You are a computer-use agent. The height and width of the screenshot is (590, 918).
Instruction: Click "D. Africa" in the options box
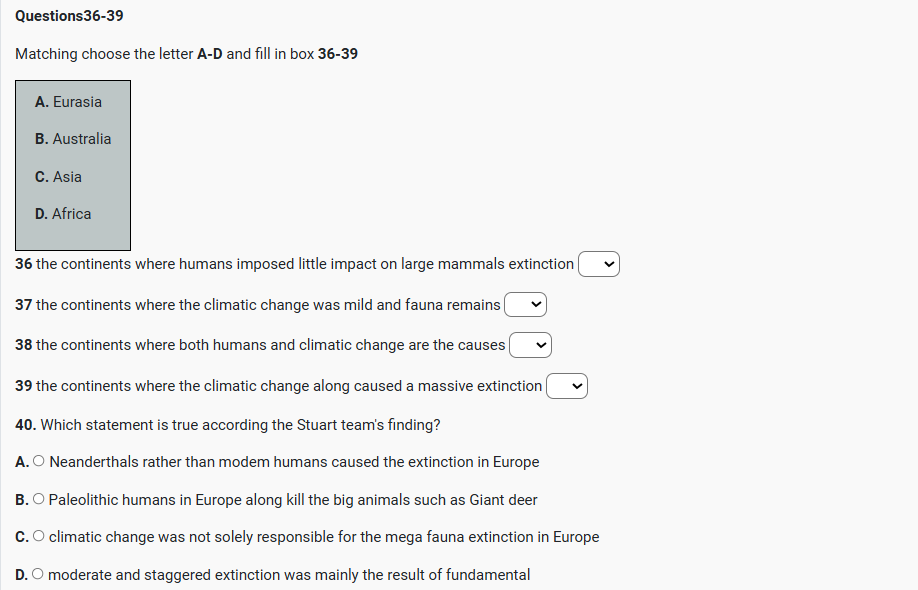pyautogui.click(x=63, y=214)
